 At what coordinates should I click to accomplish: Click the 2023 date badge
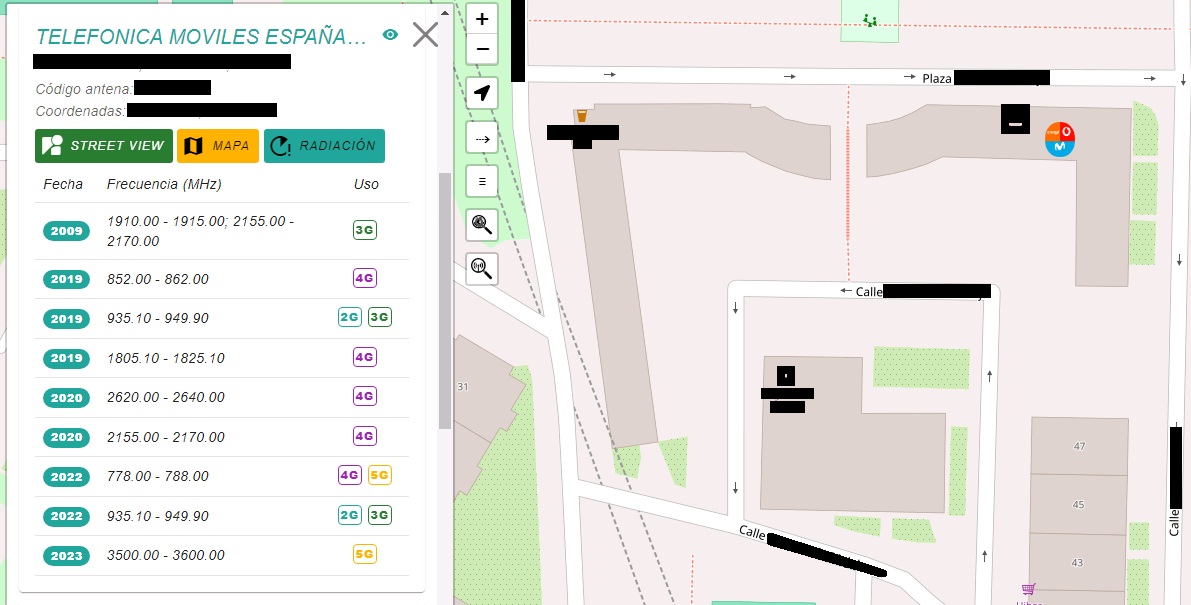tap(66, 556)
